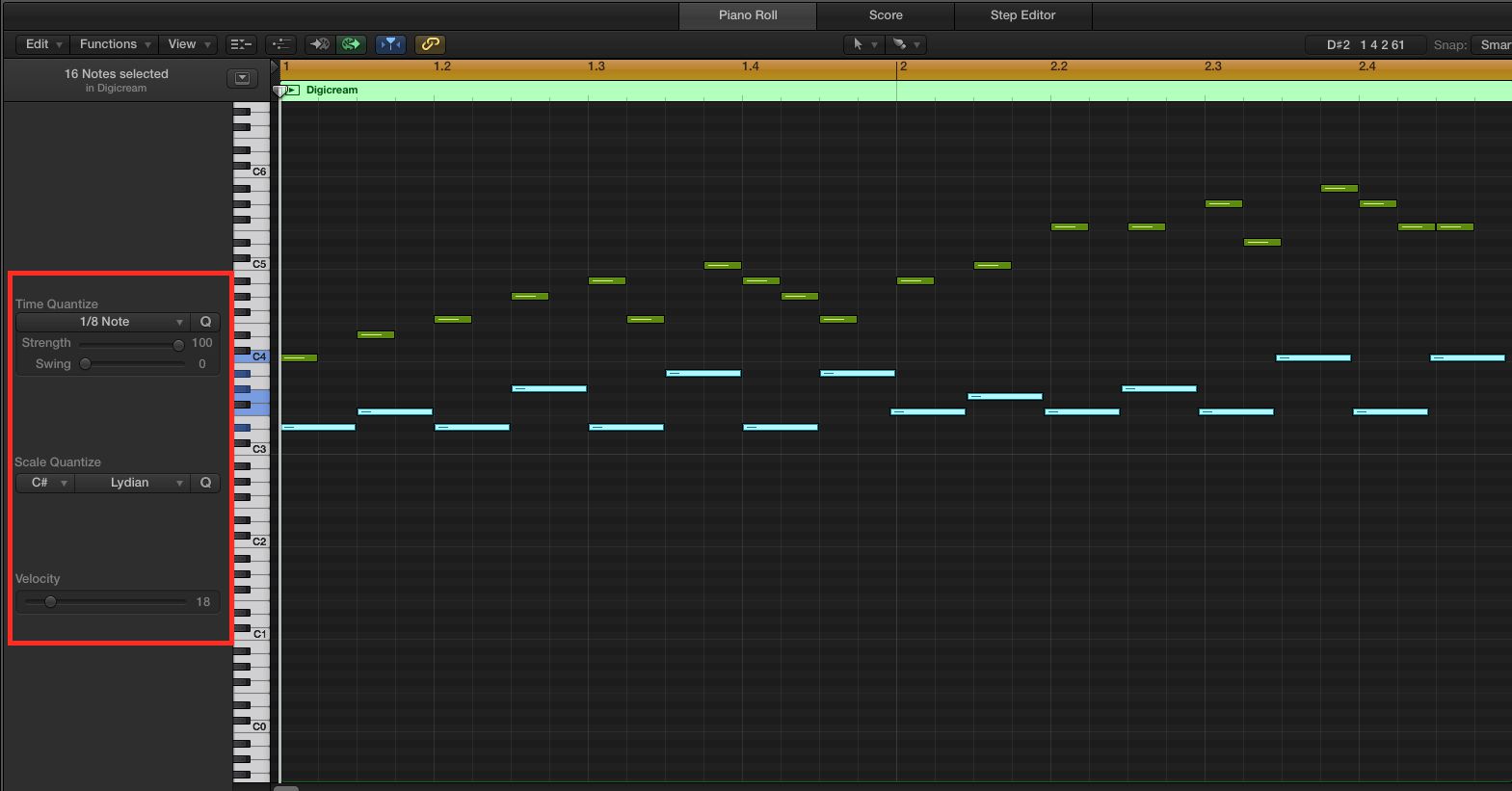Click the C2 piano key
This screenshot has width=1512, height=791.
click(259, 541)
